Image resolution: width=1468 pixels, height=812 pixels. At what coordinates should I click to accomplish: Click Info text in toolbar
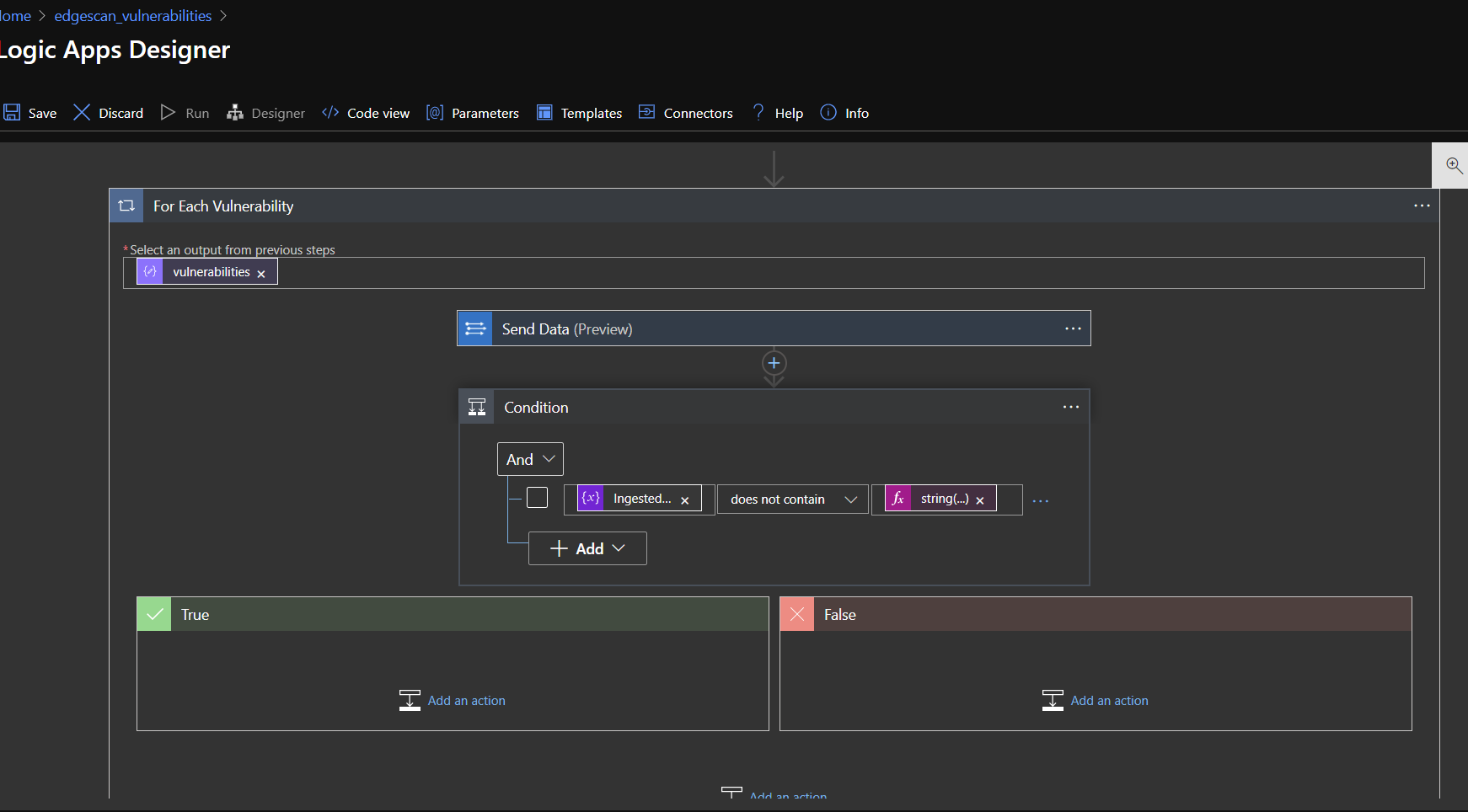pos(857,113)
